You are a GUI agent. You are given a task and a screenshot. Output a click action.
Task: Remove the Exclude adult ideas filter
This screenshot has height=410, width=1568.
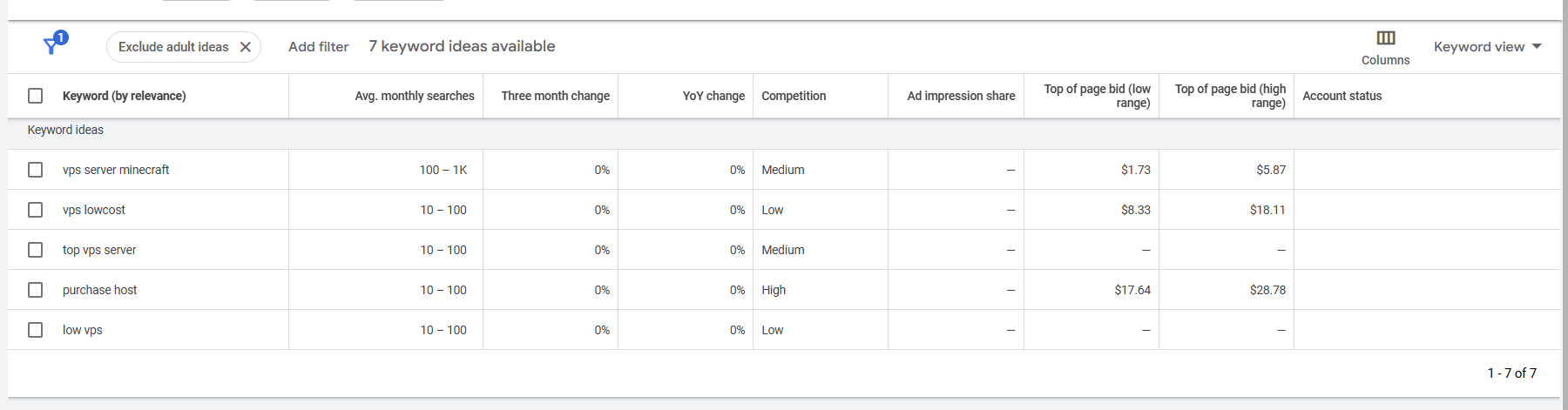246,47
